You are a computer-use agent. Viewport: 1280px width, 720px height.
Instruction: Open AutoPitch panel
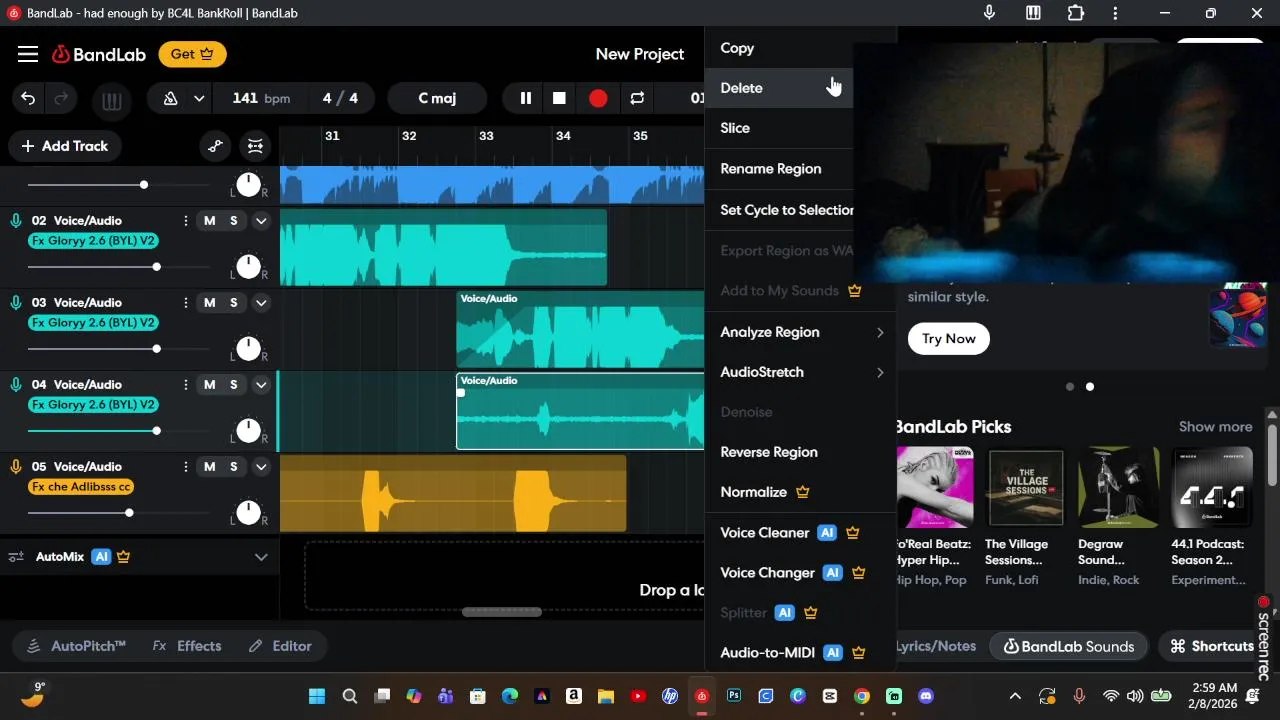click(76, 646)
